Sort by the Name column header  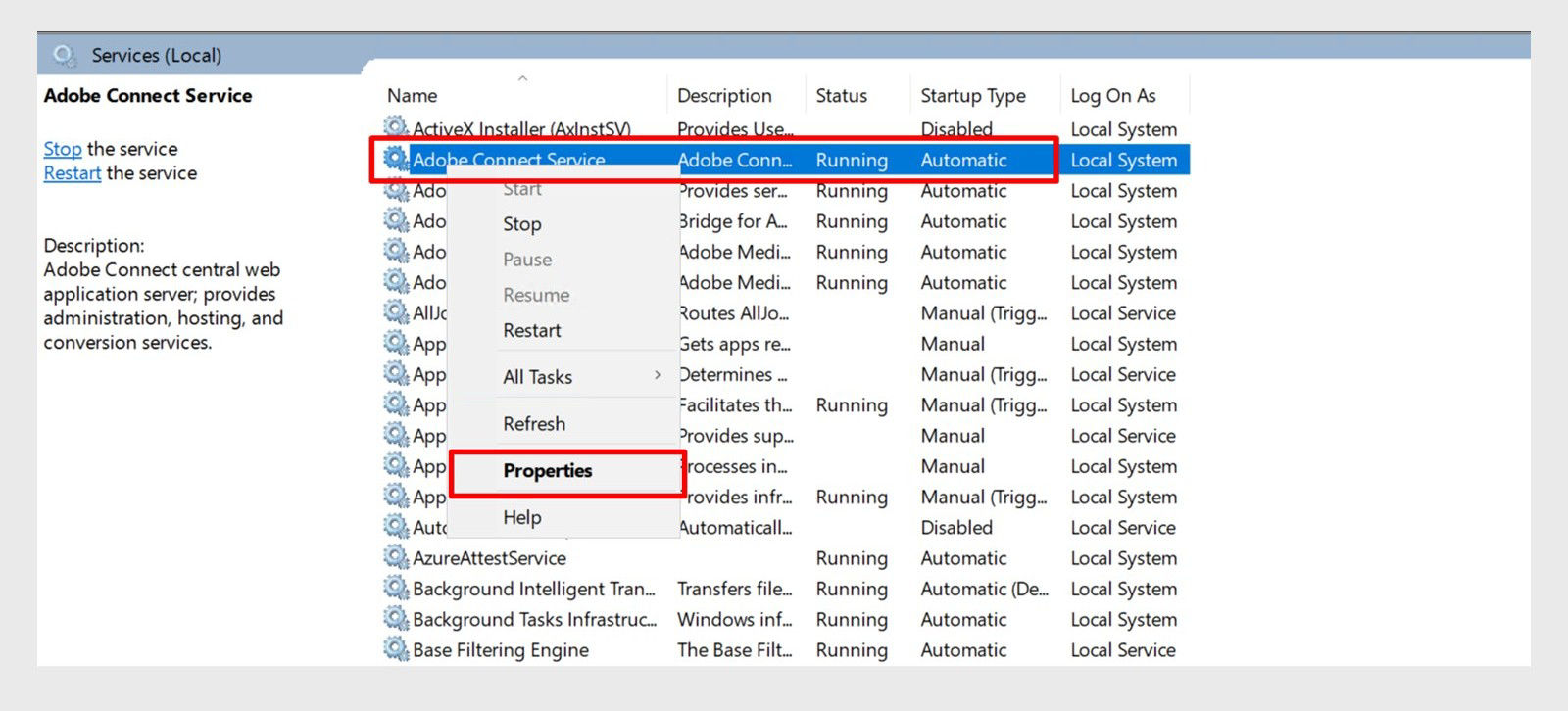(x=412, y=96)
